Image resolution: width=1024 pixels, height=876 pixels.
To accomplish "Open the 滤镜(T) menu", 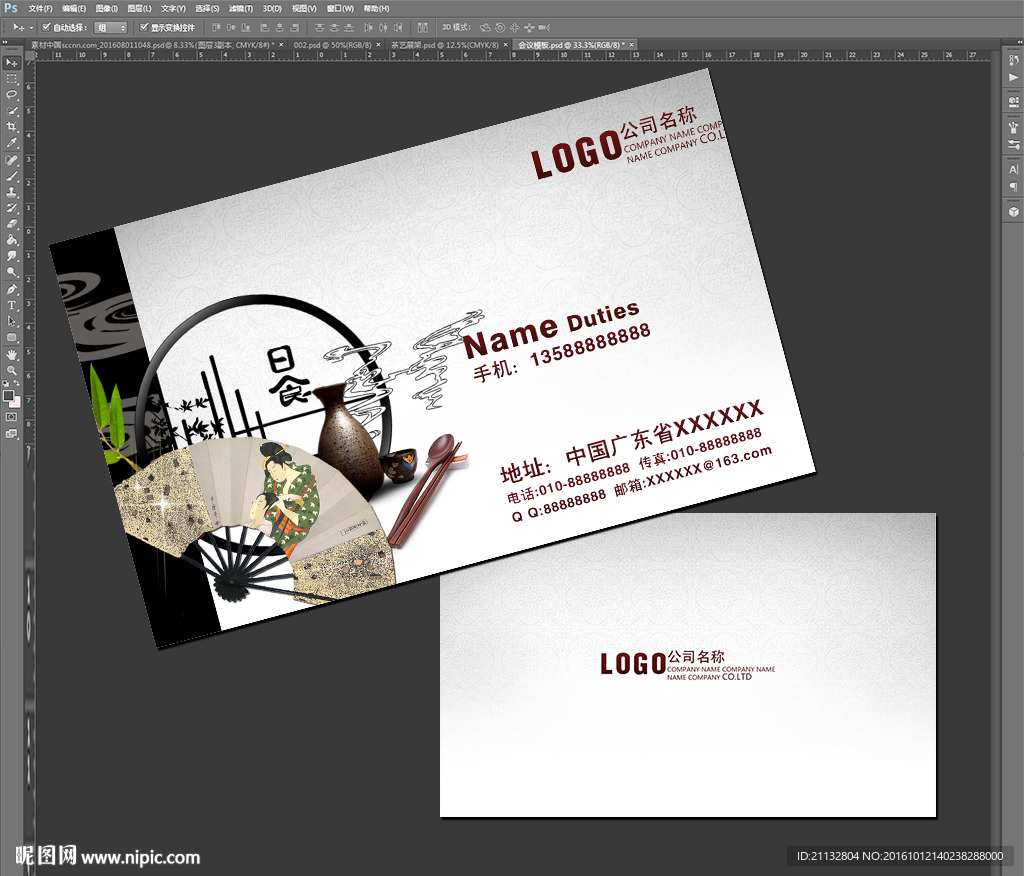I will tap(240, 8).
